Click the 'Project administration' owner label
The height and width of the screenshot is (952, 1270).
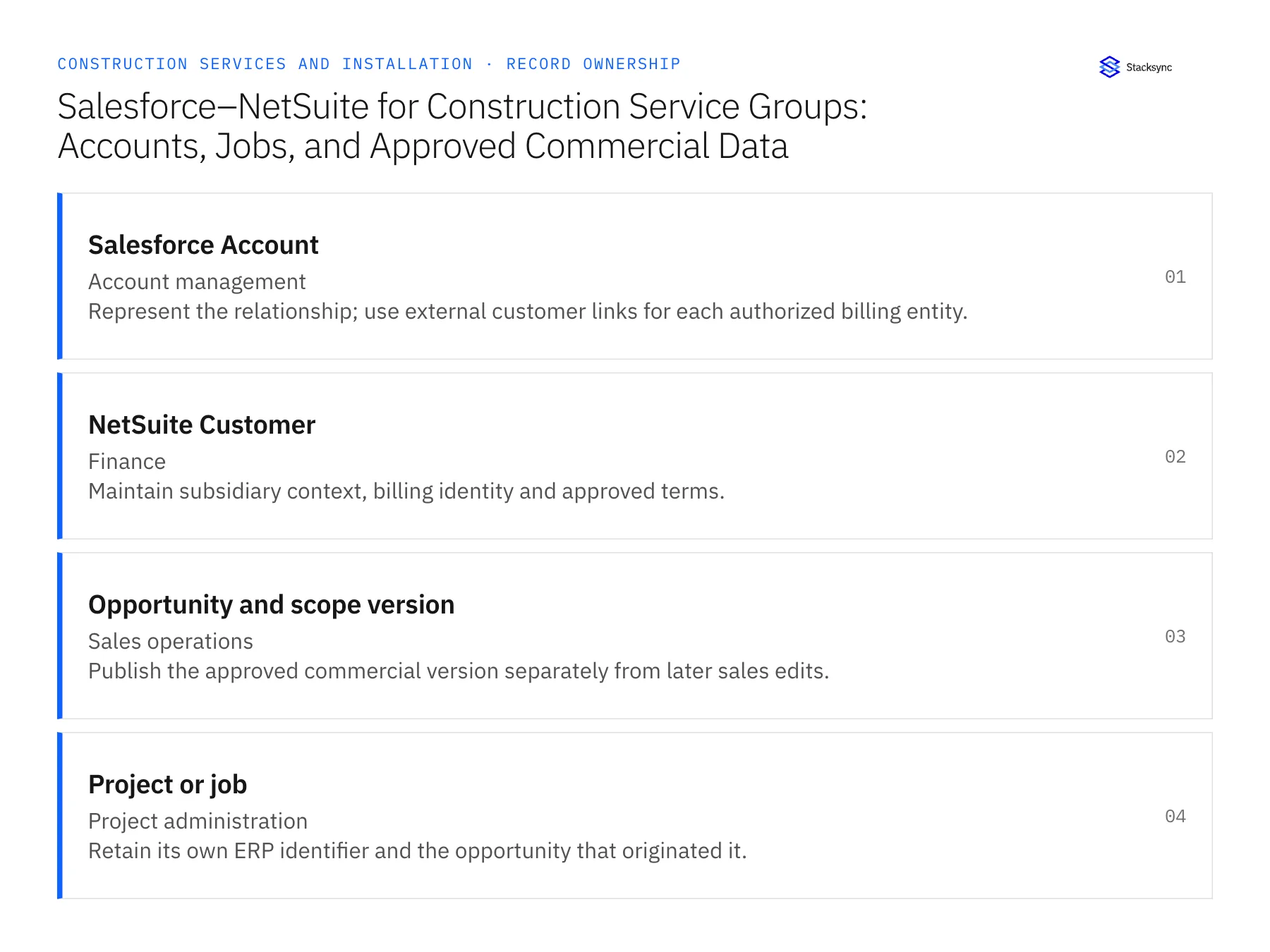[198, 821]
